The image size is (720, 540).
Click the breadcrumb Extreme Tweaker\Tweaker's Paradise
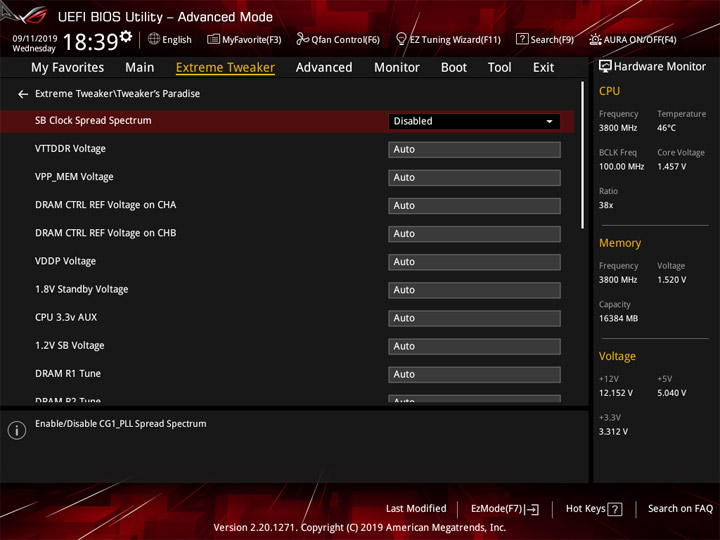pos(118,94)
